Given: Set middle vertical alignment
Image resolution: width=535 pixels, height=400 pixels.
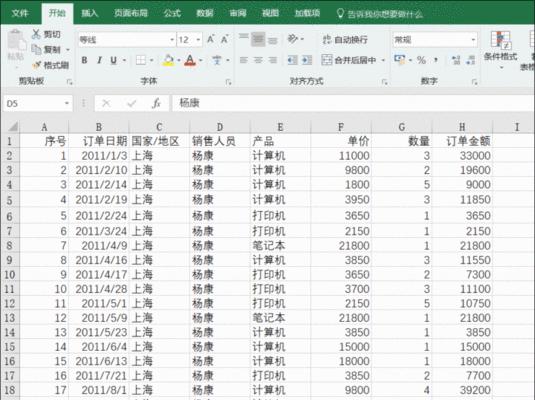Looking at the screenshot, I should [x=258, y=40].
